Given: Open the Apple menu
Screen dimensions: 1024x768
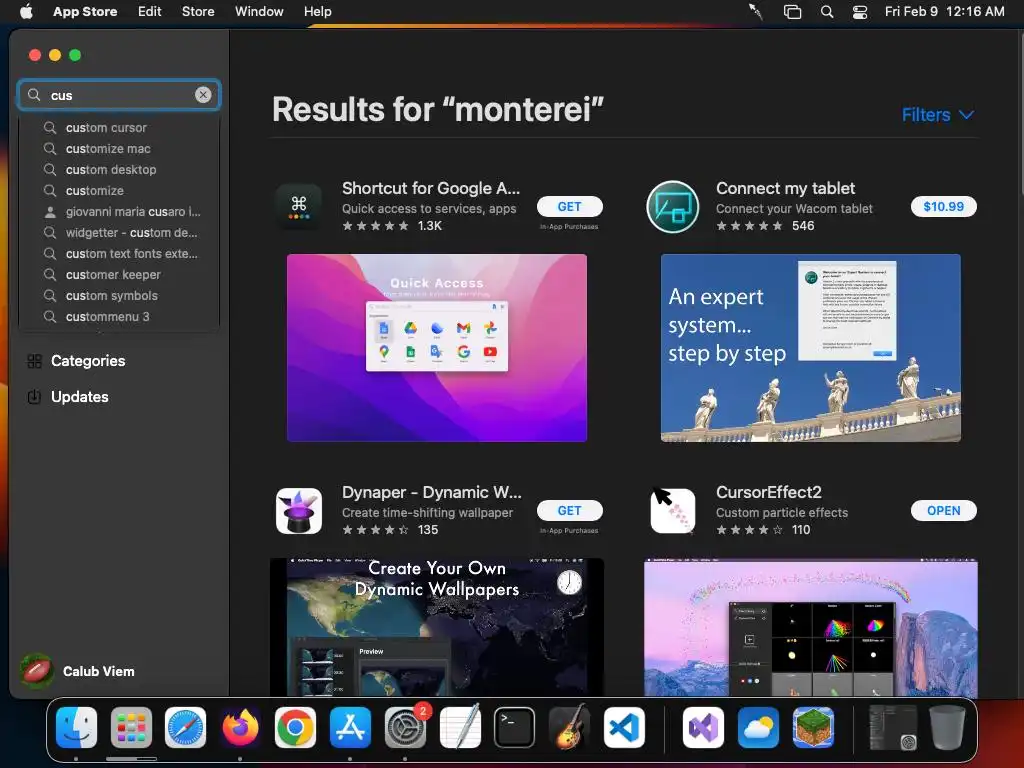Looking at the screenshot, I should pyautogui.click(x=26, y=12).
